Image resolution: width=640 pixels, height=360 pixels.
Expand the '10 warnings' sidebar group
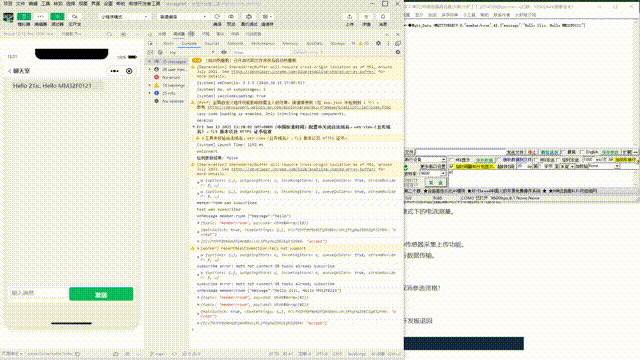(150, 85)
